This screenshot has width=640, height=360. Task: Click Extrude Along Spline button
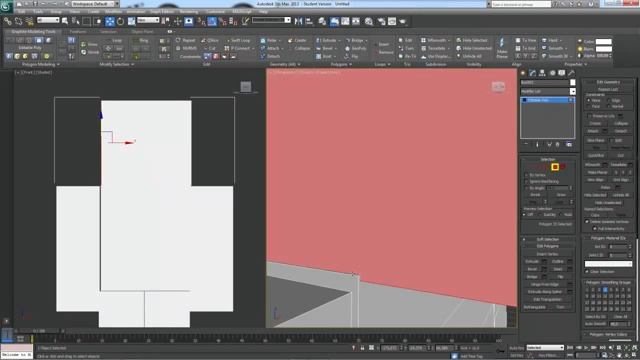click(x=544, y=292)
